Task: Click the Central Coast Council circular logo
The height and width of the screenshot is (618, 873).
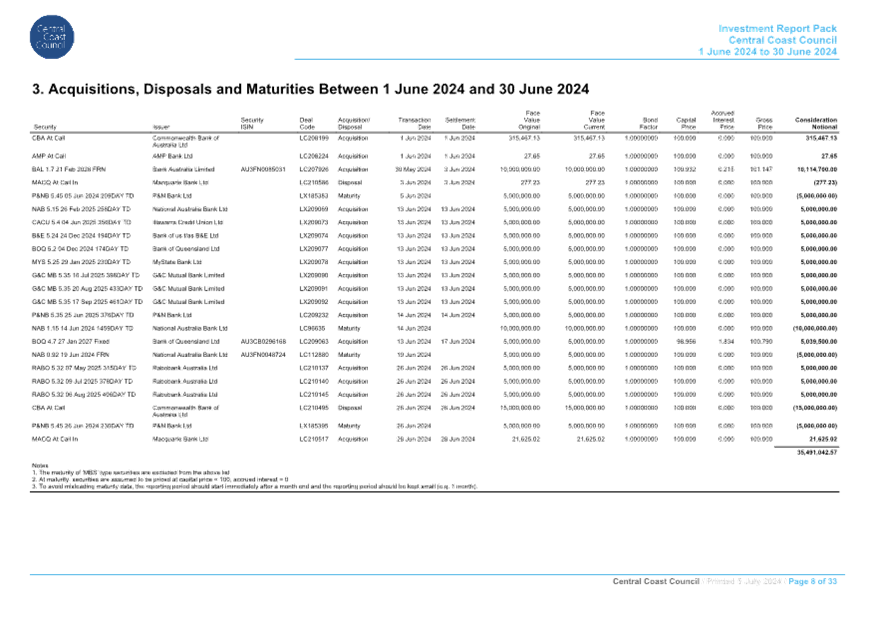Action: 52,37
